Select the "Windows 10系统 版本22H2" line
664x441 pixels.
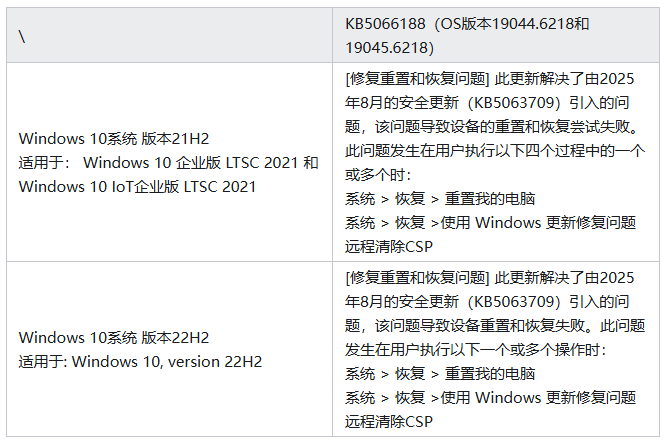[x=113, y=338]
